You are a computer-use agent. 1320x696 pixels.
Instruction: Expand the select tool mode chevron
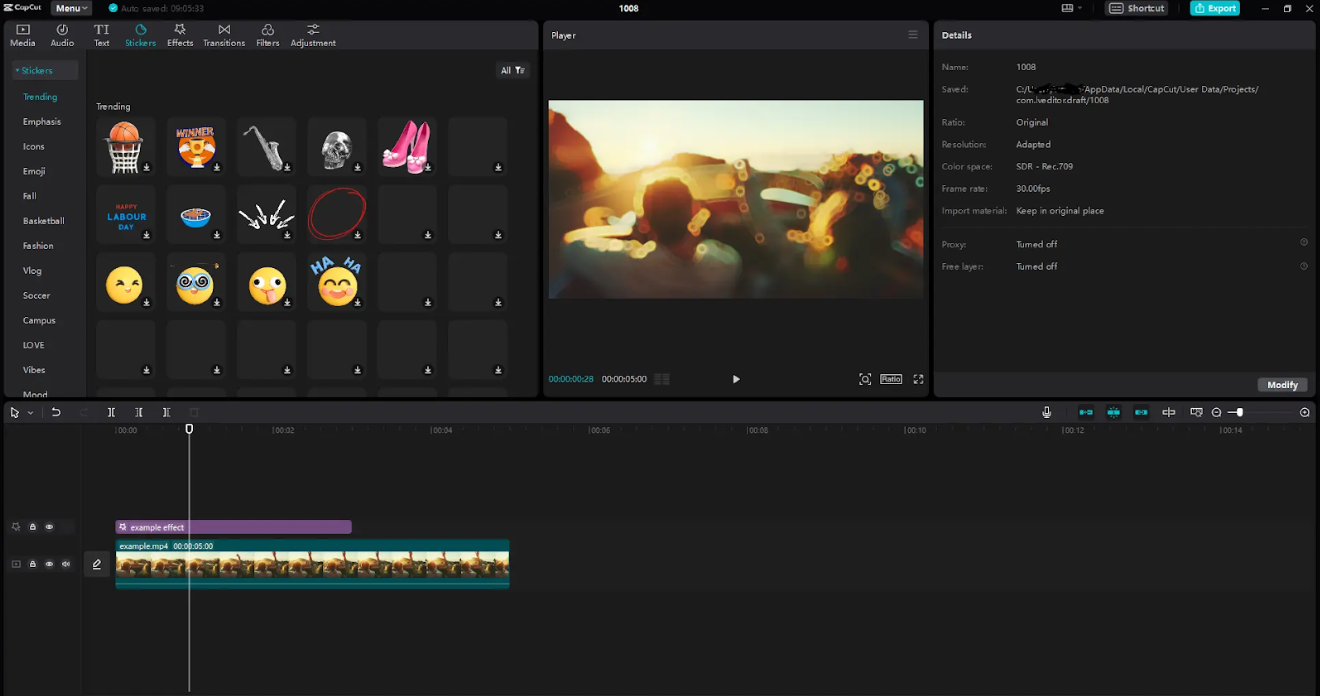coord(30,413)
